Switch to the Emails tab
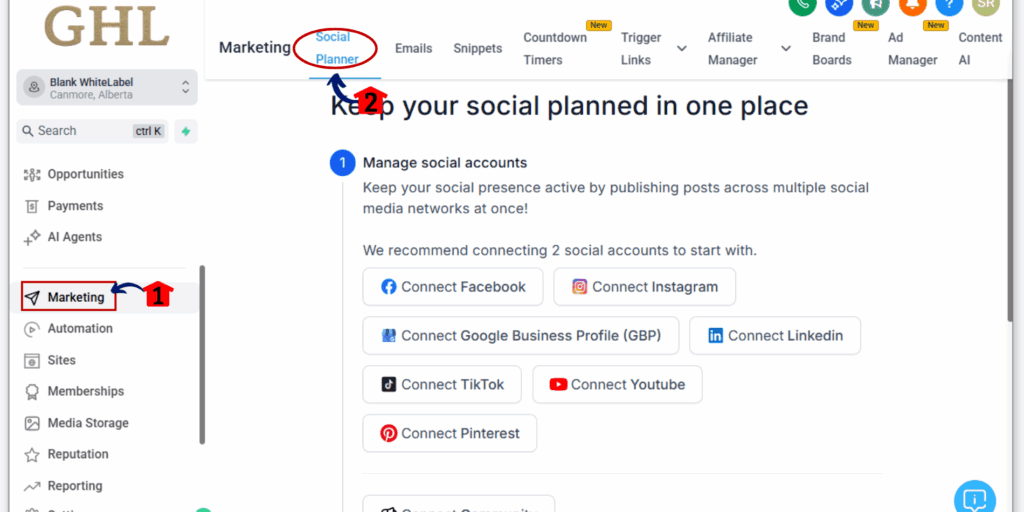The width and height of the screenshot is (1024, 512). pos(413,48)
